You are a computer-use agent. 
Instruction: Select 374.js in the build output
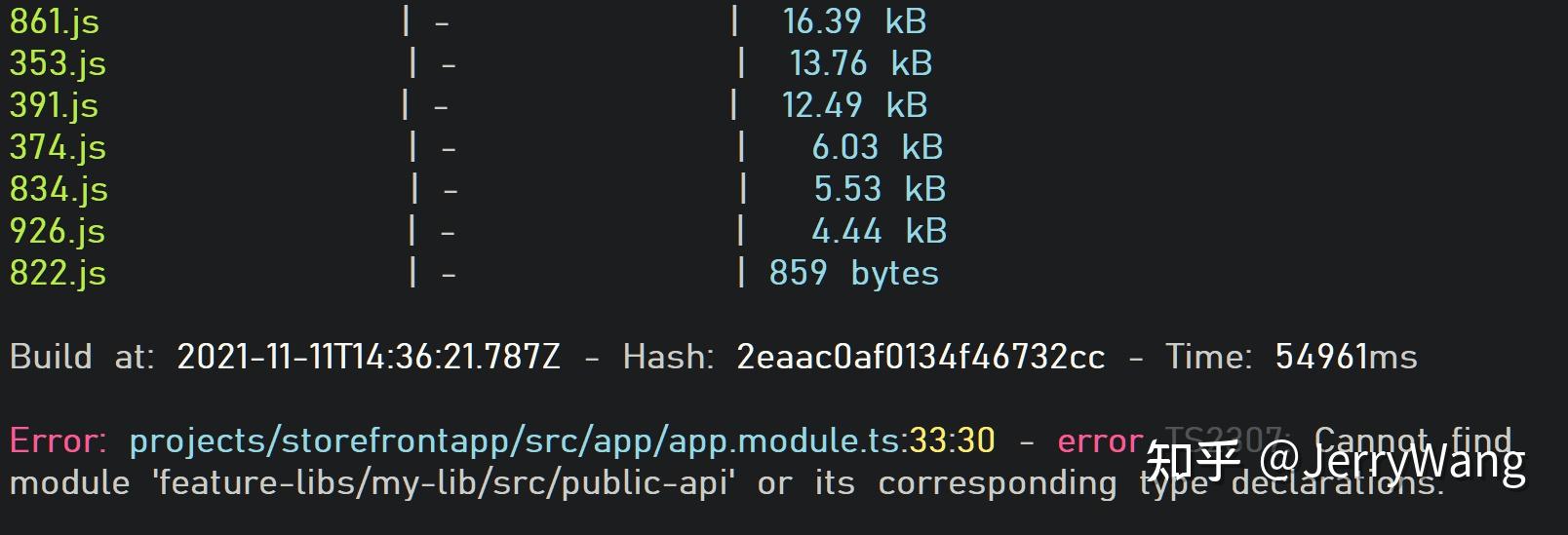[58, 147]
